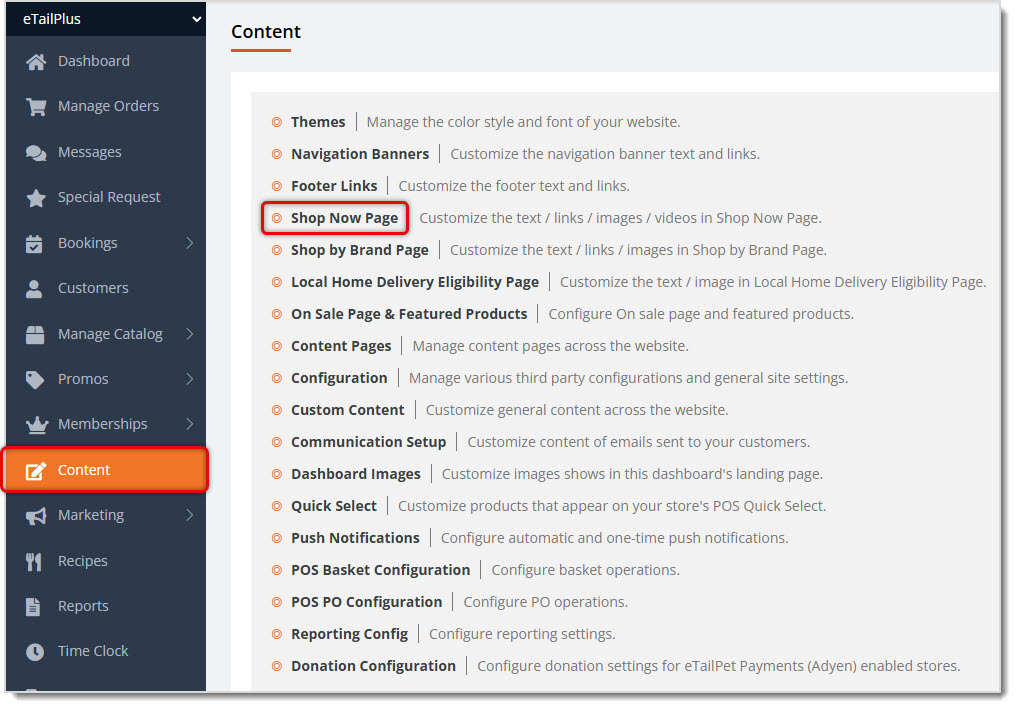The height and width of the screenshot is (708, 1016).
Task: Click the bullet icon beside Push Notifications
Action: coord(277,538)
